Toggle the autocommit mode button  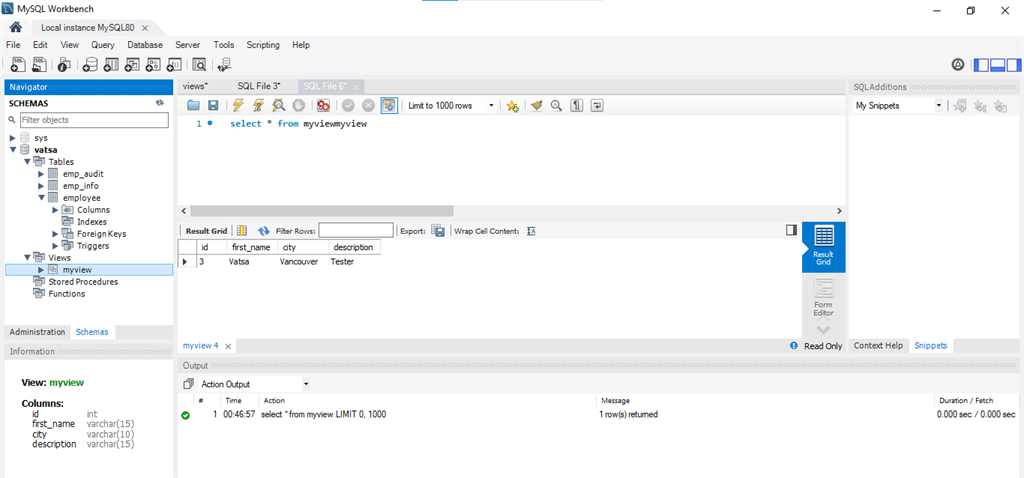click(389, 105)
